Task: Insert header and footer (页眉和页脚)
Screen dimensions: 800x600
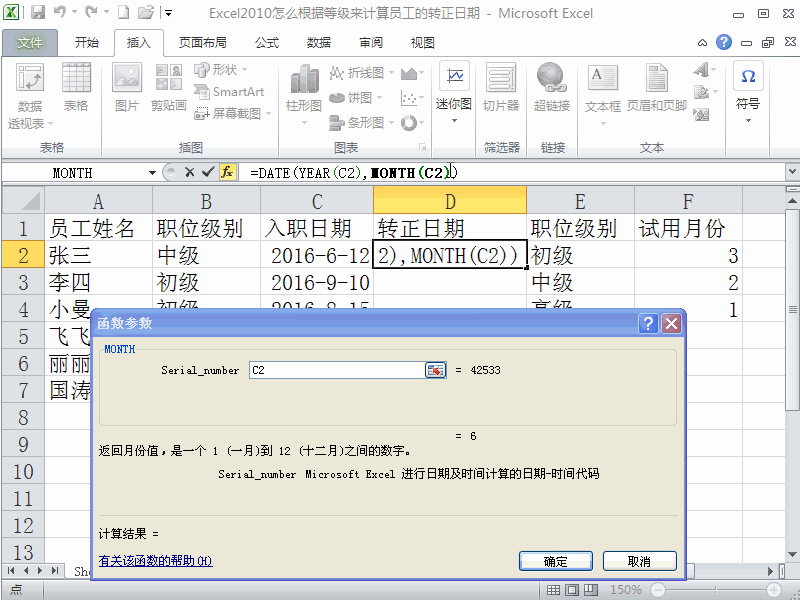Action: pos(657,87)
